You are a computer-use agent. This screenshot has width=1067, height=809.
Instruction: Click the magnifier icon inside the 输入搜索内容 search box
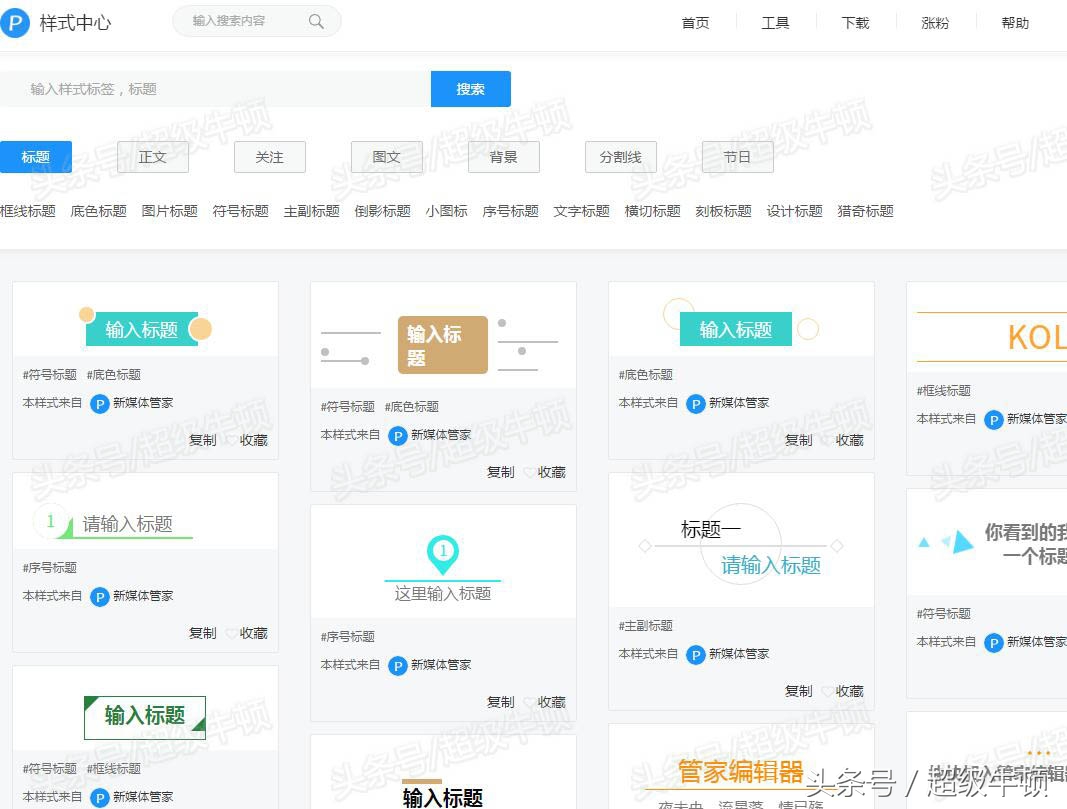(315, 21)
